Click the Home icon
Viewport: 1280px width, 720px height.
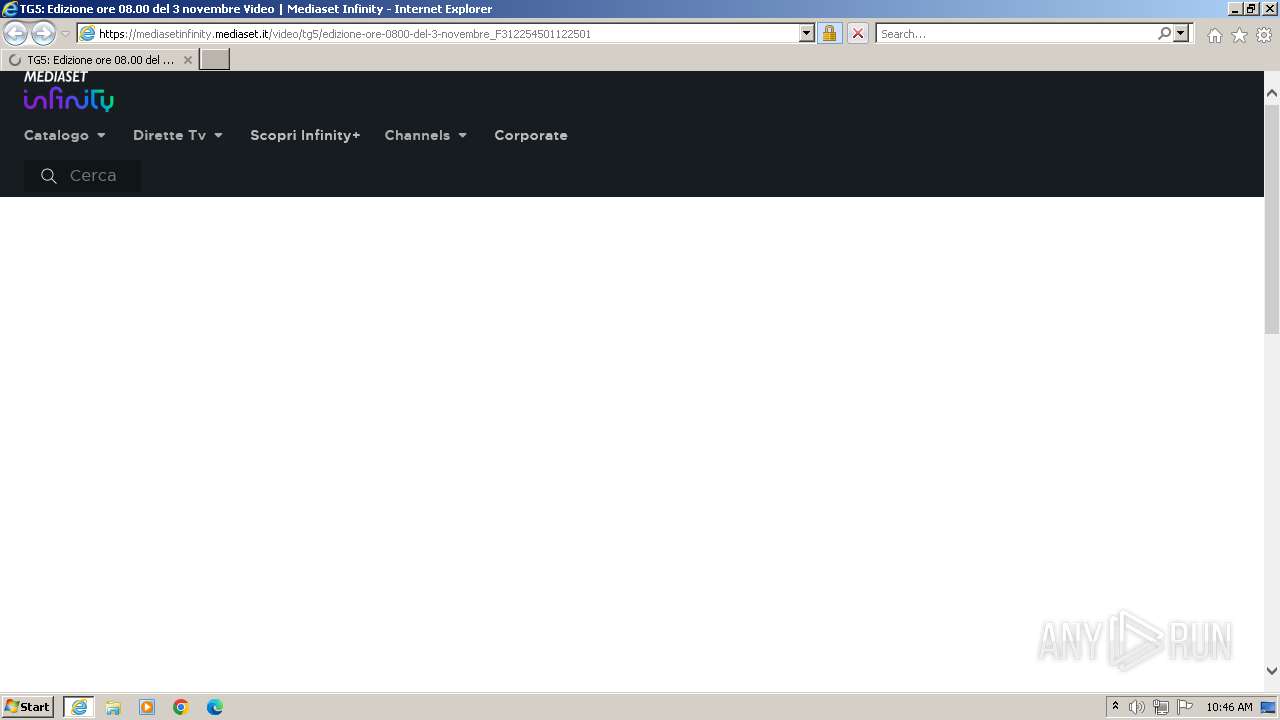pos(1214,35)
